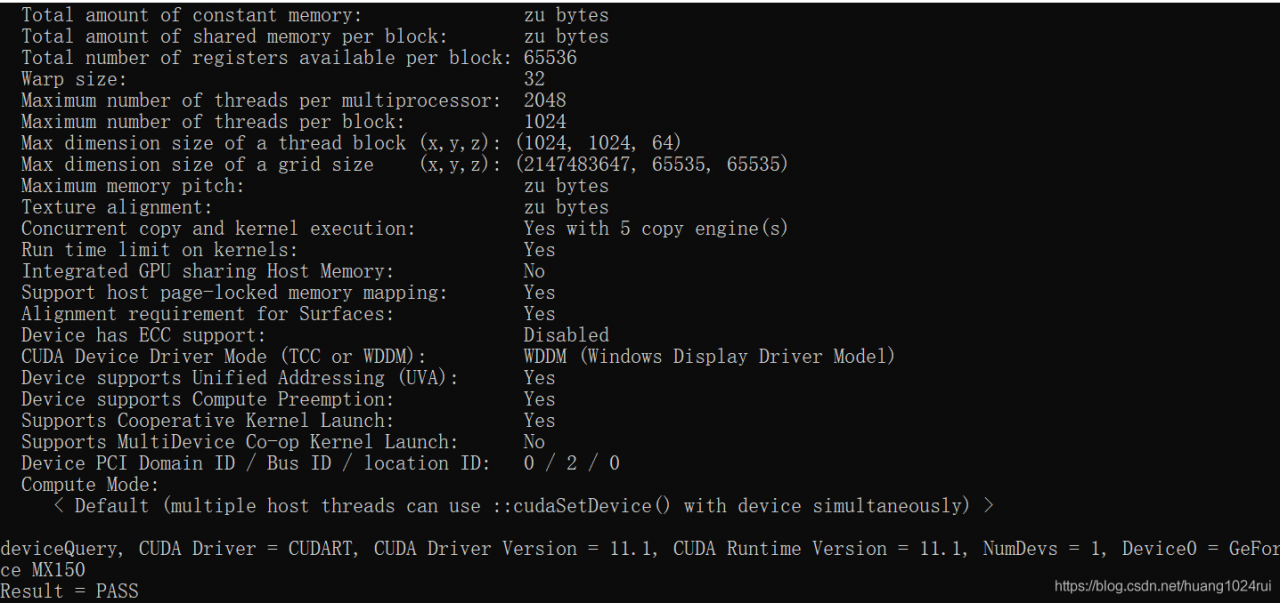Click the "Total amount of constant memory:" line
Screen dimensions: 1280x603
pos(315,15)
